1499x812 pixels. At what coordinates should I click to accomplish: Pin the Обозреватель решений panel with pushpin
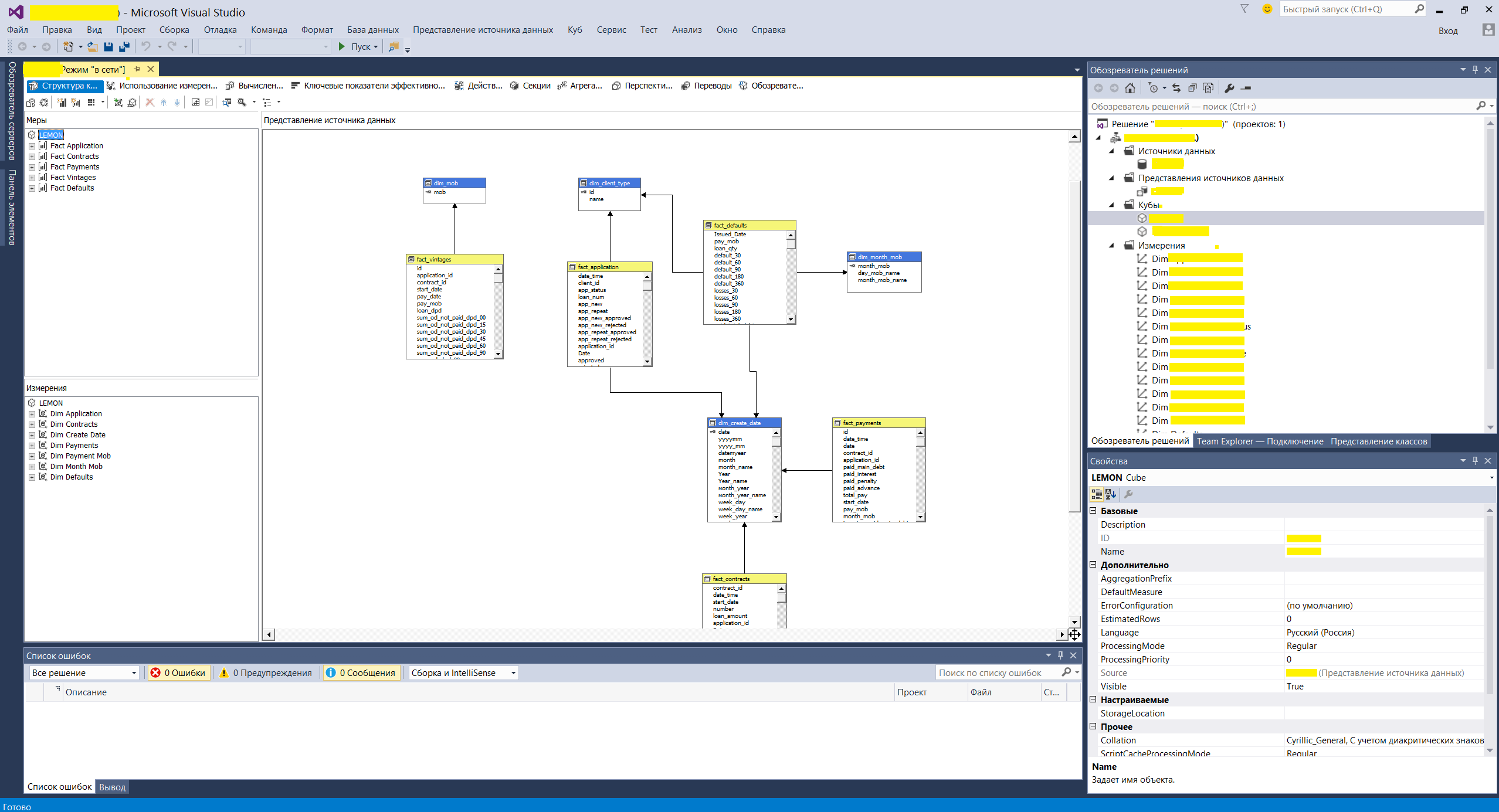(x=1475, y=70)
